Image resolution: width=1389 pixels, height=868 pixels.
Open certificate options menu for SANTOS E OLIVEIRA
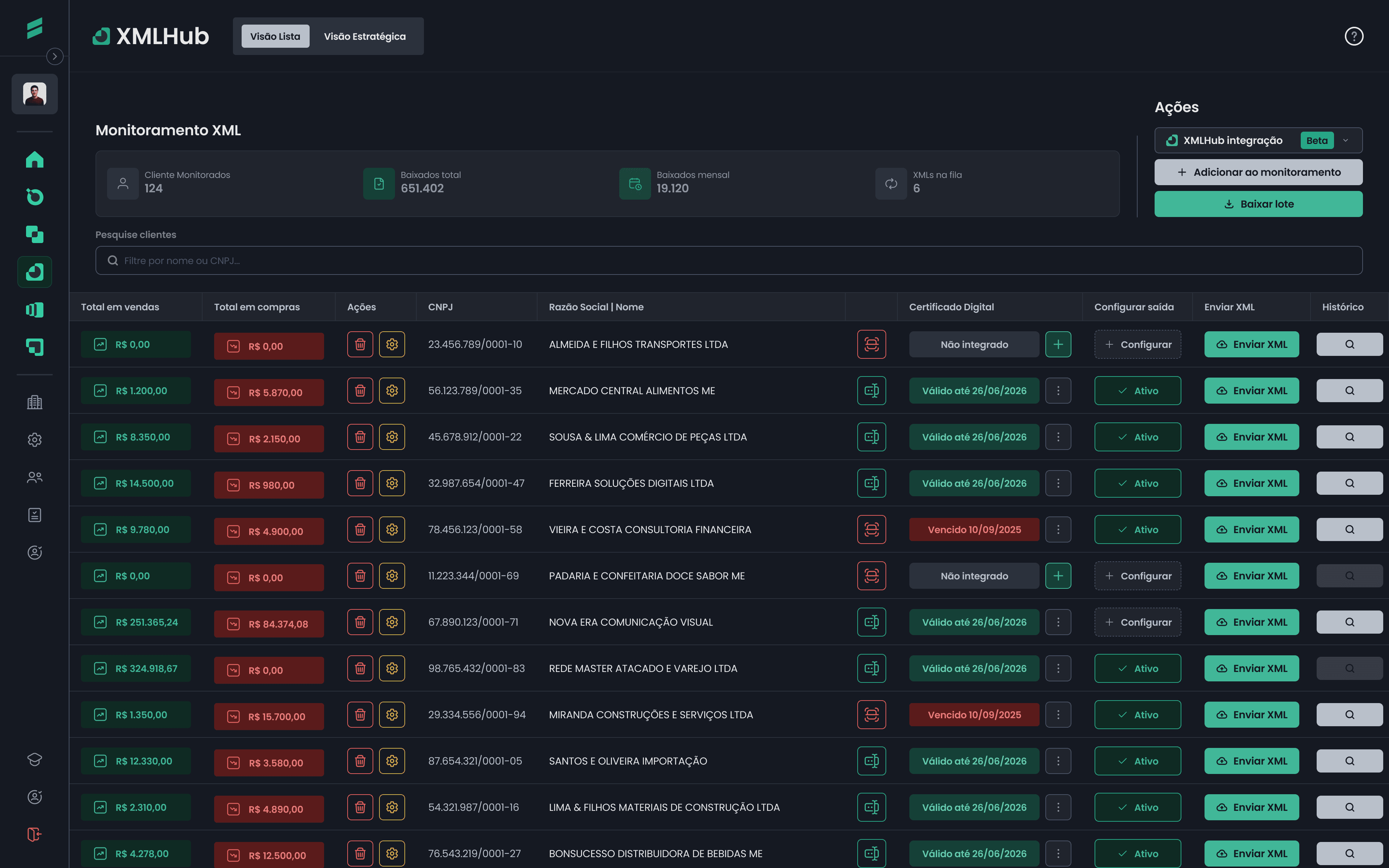coord(1058,761)
